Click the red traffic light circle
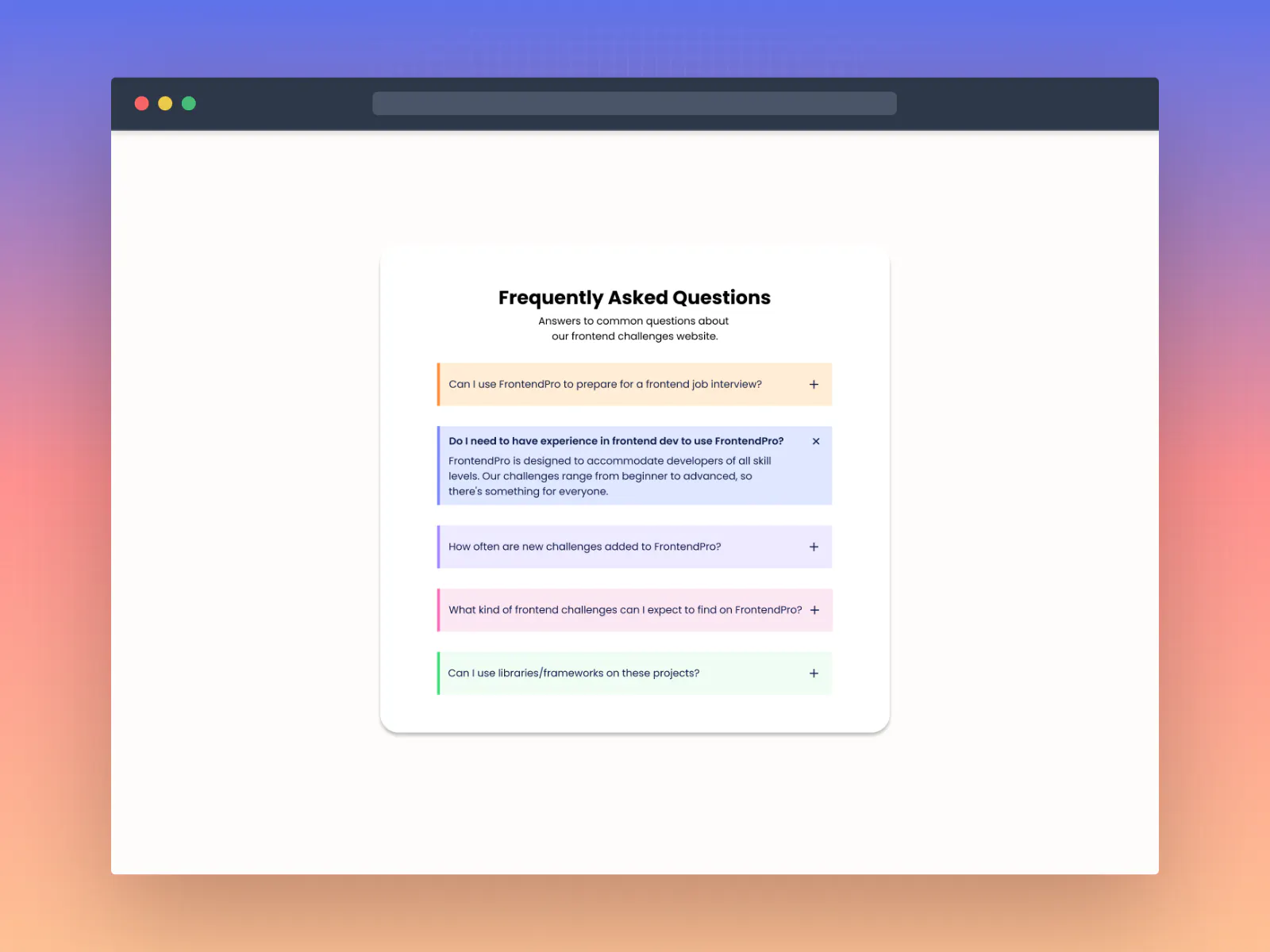The height and width of the screenshot is (952, 1270). 142,103
